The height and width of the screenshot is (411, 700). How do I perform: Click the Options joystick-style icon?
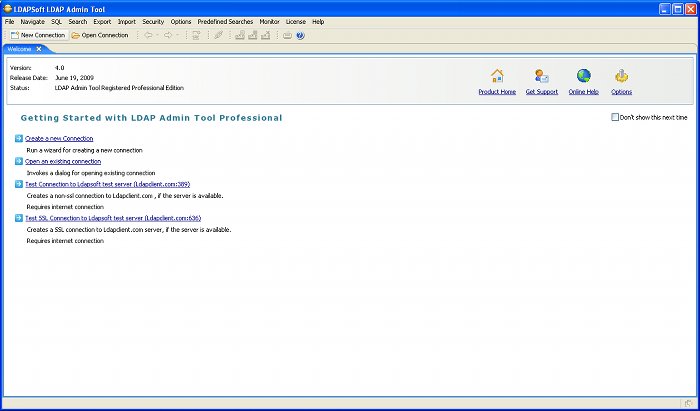pyautogui.click(x=621, y=76)
